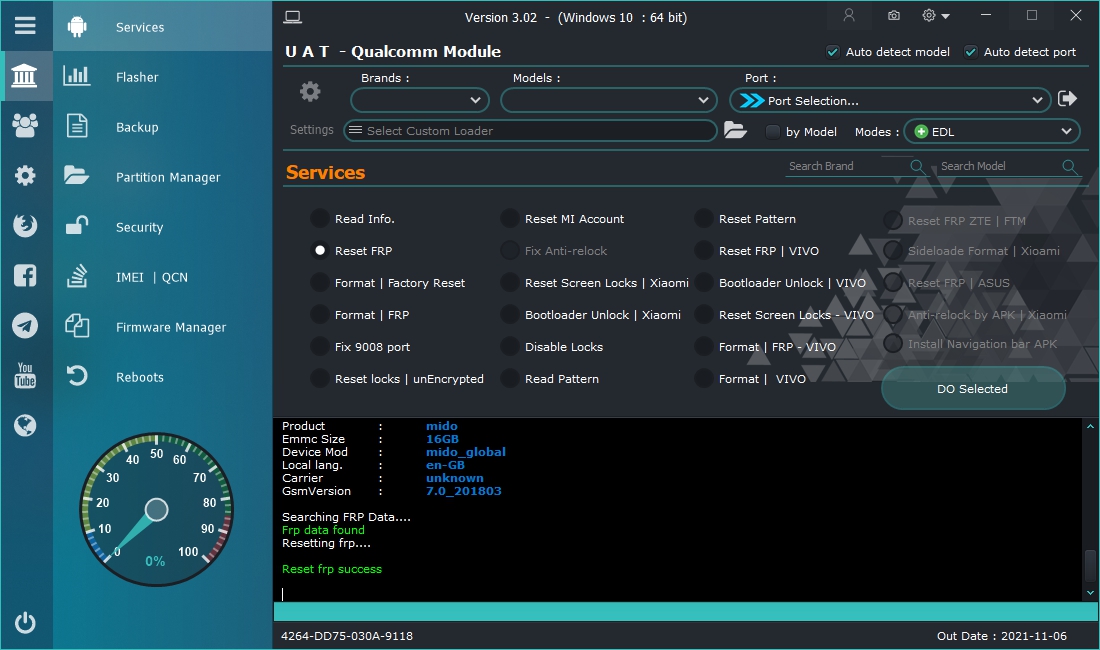1100x650 pixels.
Task: Click the Security padlock icon
Action: (x=76, y=225)
